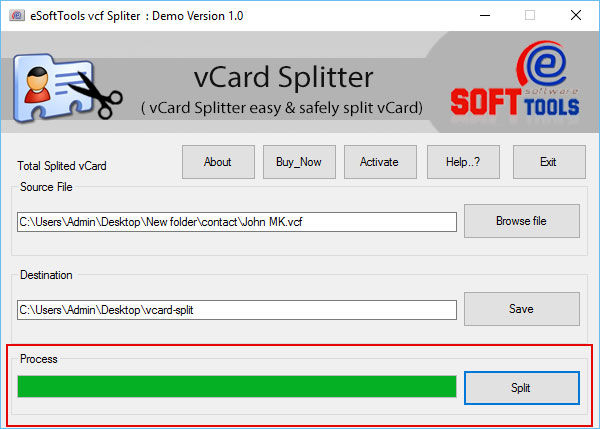Focus the Source File path field
Screen dimensions: 600x429
[x=237, y=222]
